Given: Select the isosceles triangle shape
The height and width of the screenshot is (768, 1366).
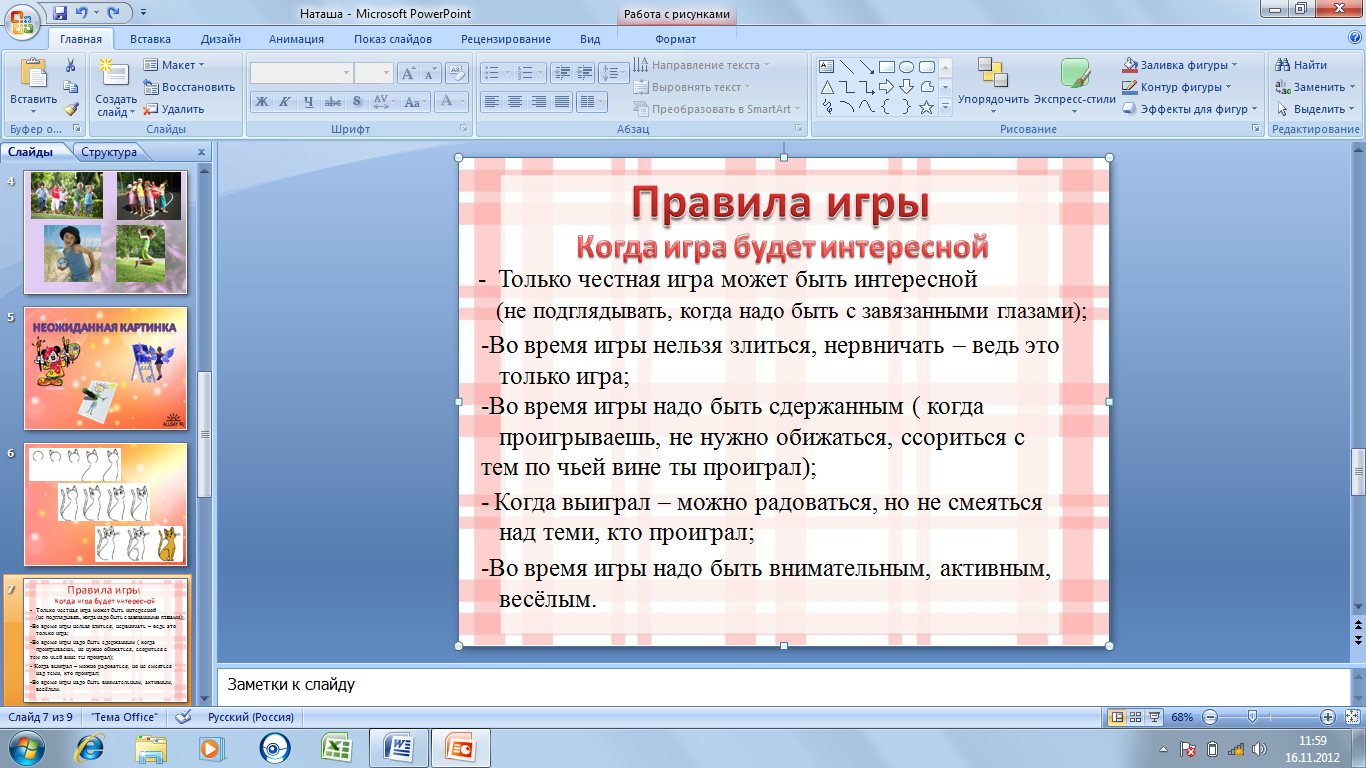Looking at the screenshot, I should (827, 87).
